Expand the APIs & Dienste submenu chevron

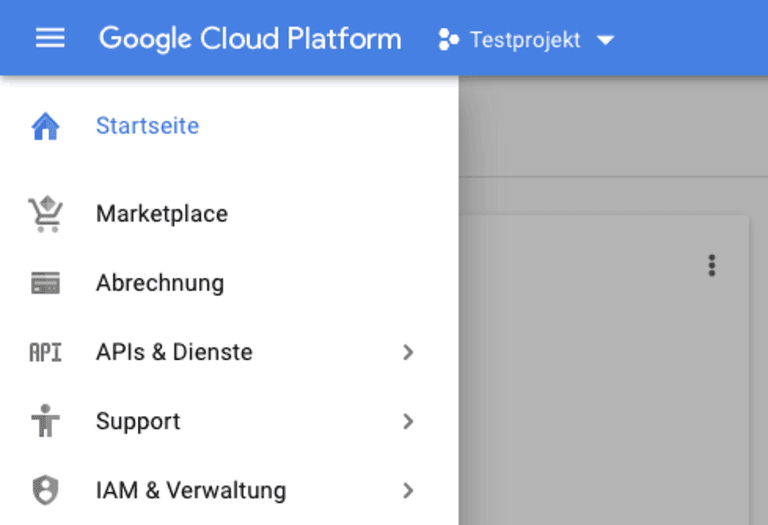point(408,352)
